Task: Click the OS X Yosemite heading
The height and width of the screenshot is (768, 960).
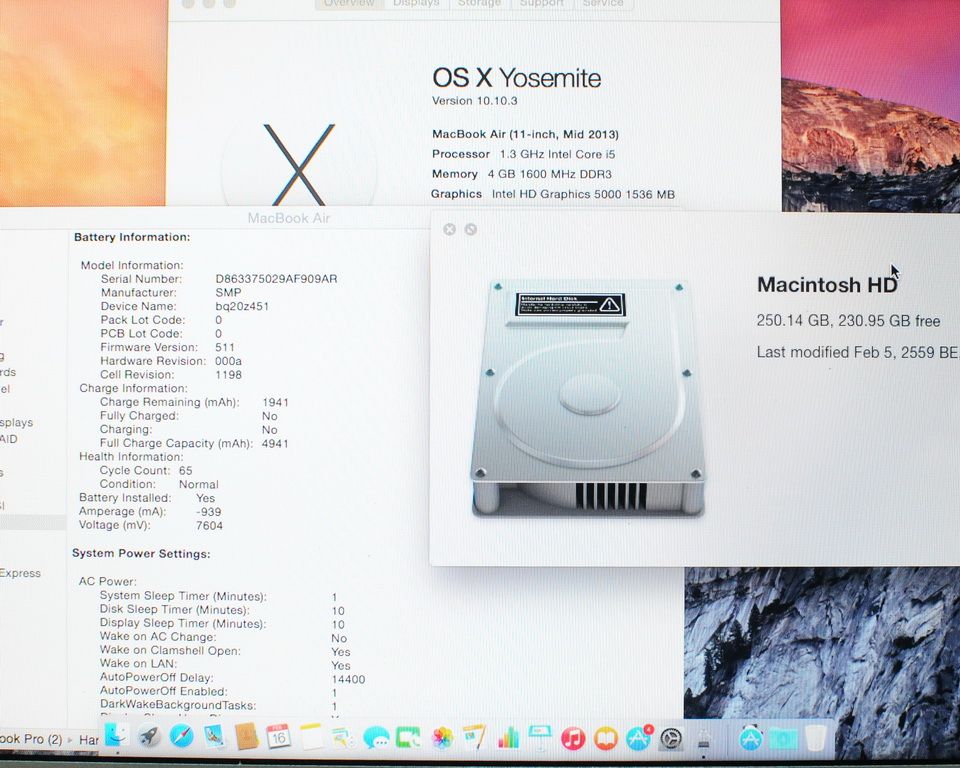Action: (x=517, y=78)
